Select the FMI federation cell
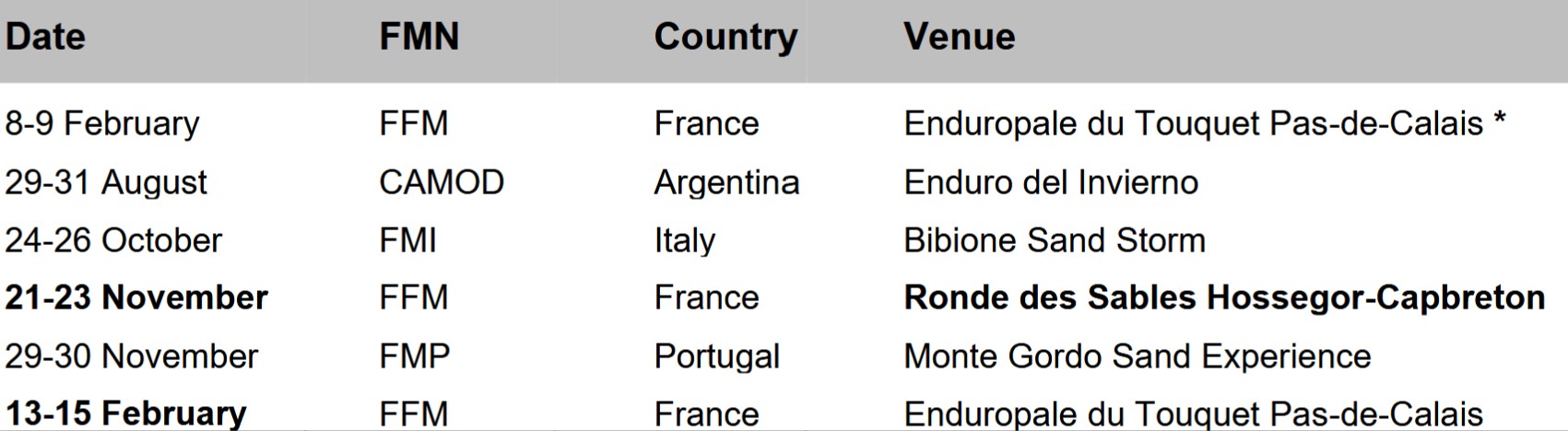 (x=407, y=240)
